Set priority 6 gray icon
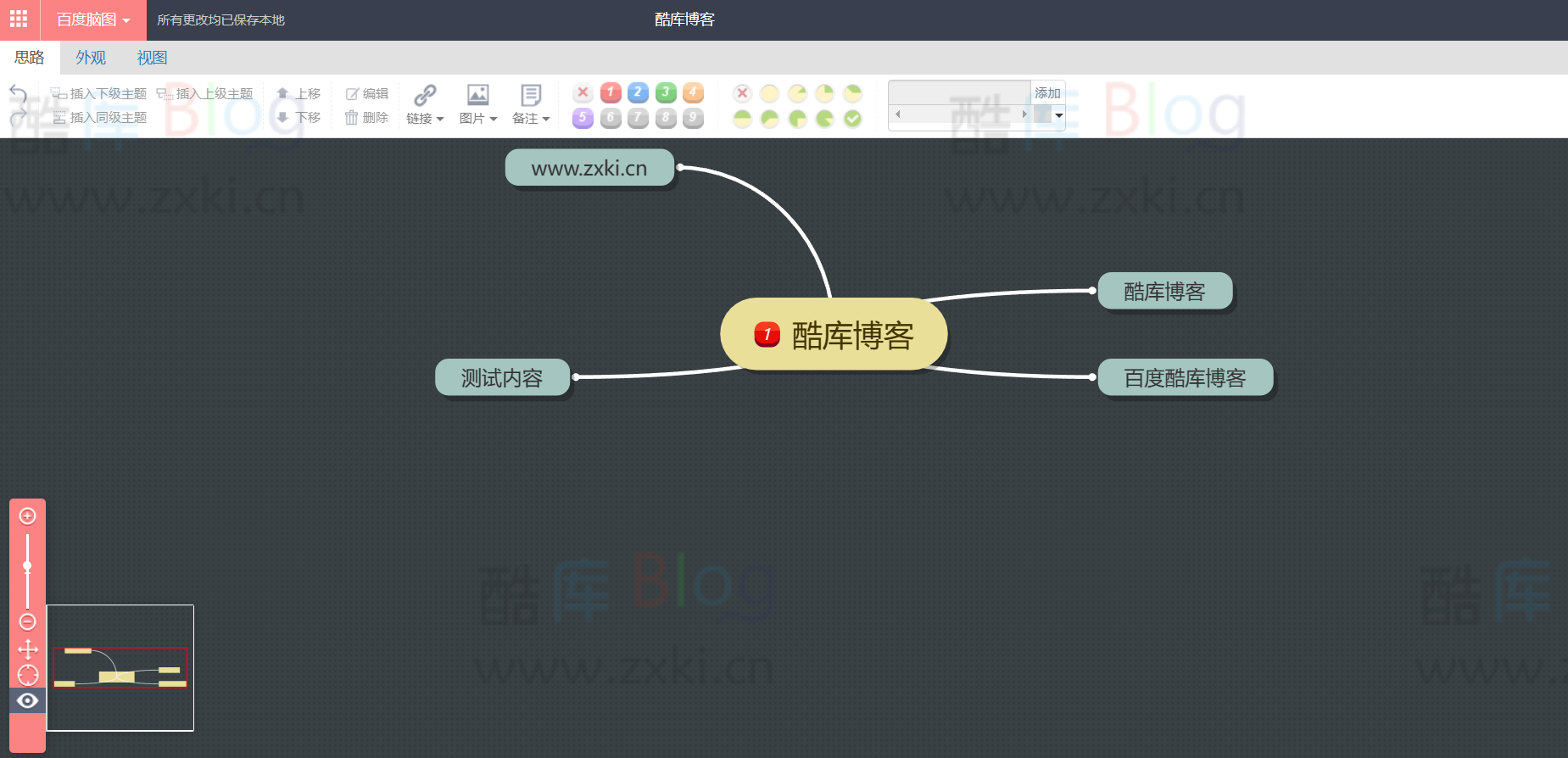The width and height of the screenshot is (1568, 758). coord(611,118)
